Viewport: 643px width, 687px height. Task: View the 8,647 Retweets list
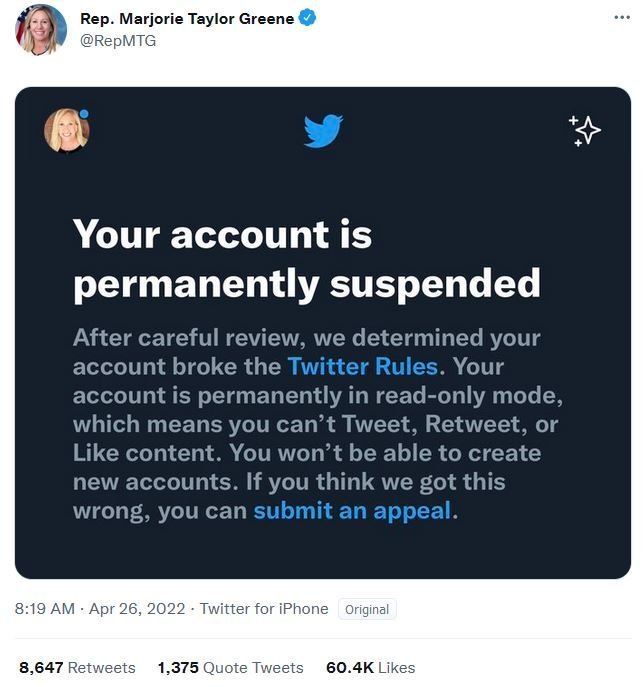pyautogui.click(x=78, y=668)
